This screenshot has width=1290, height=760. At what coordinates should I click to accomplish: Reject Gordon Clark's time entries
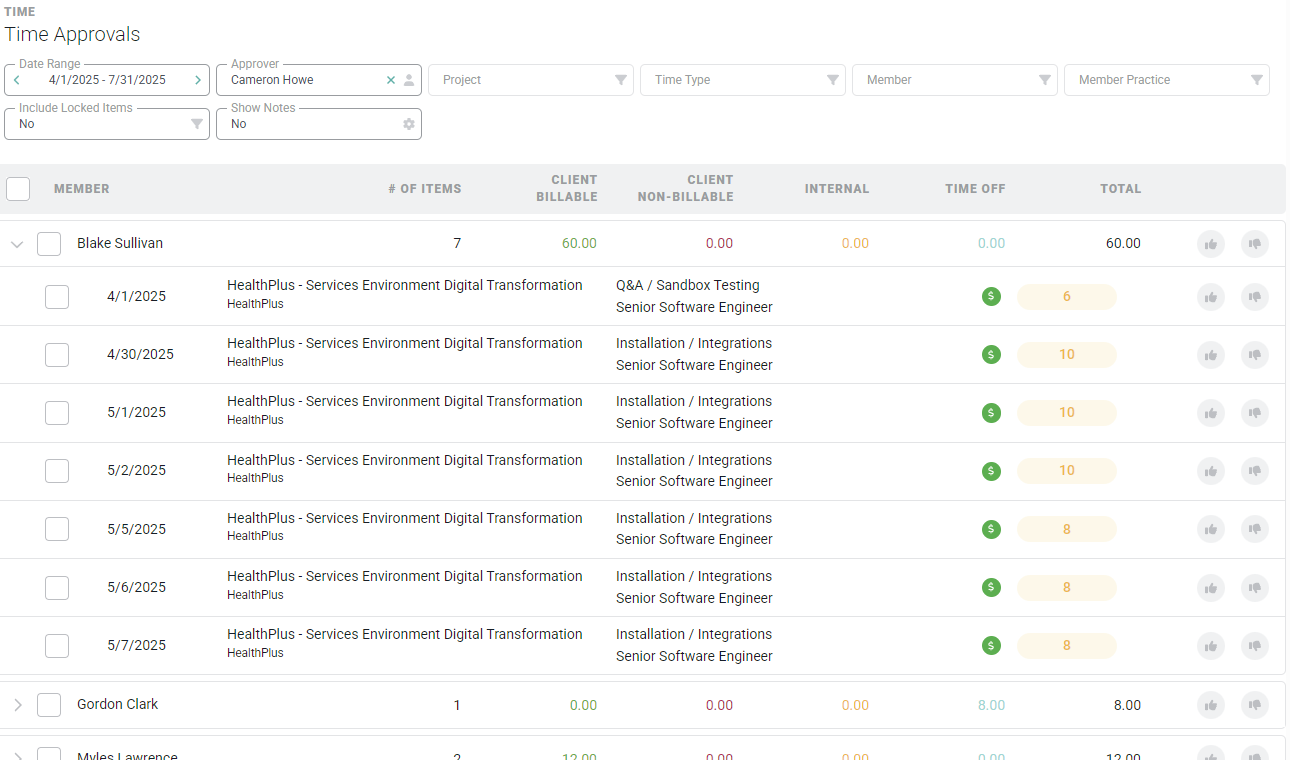1255,705
